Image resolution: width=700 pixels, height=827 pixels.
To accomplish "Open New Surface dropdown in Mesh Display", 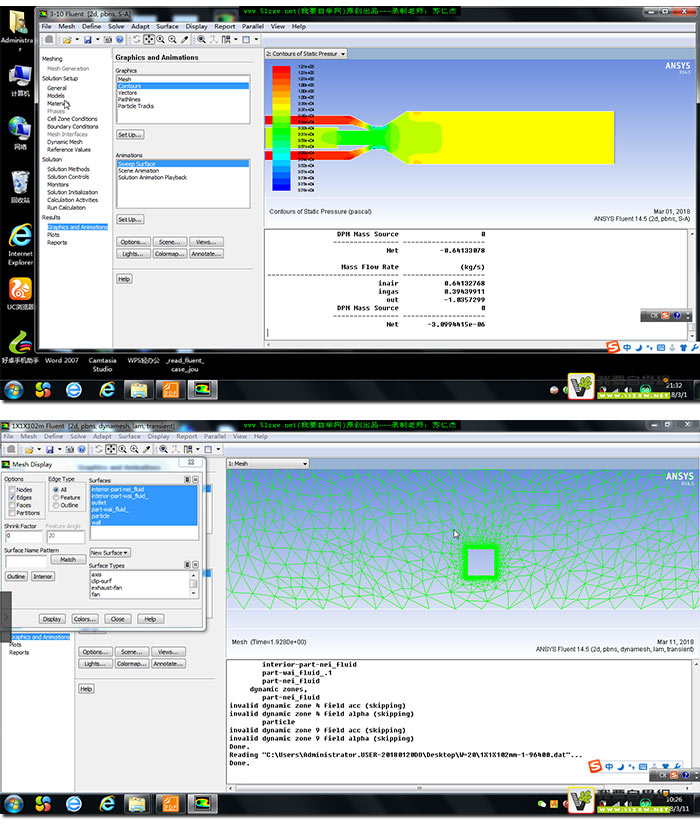I will pos(110,553).
